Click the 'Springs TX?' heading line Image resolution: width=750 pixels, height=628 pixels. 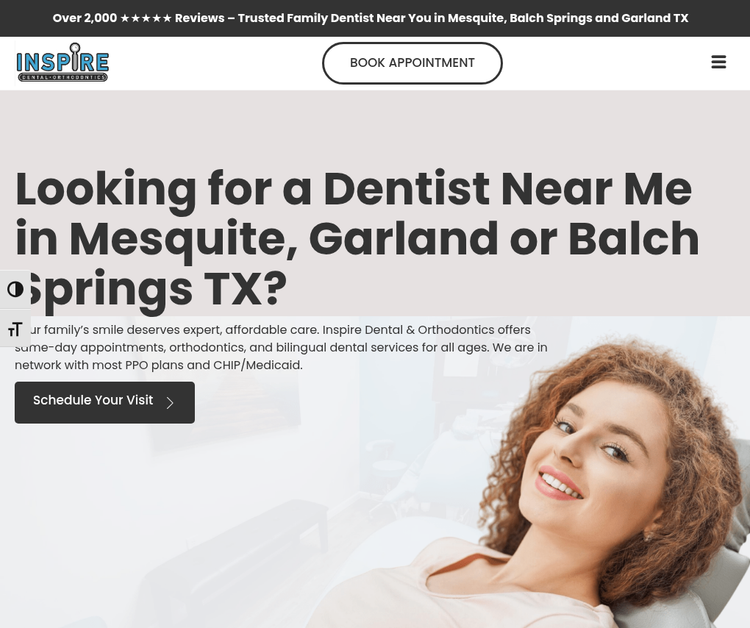click(x=151, y=290)
